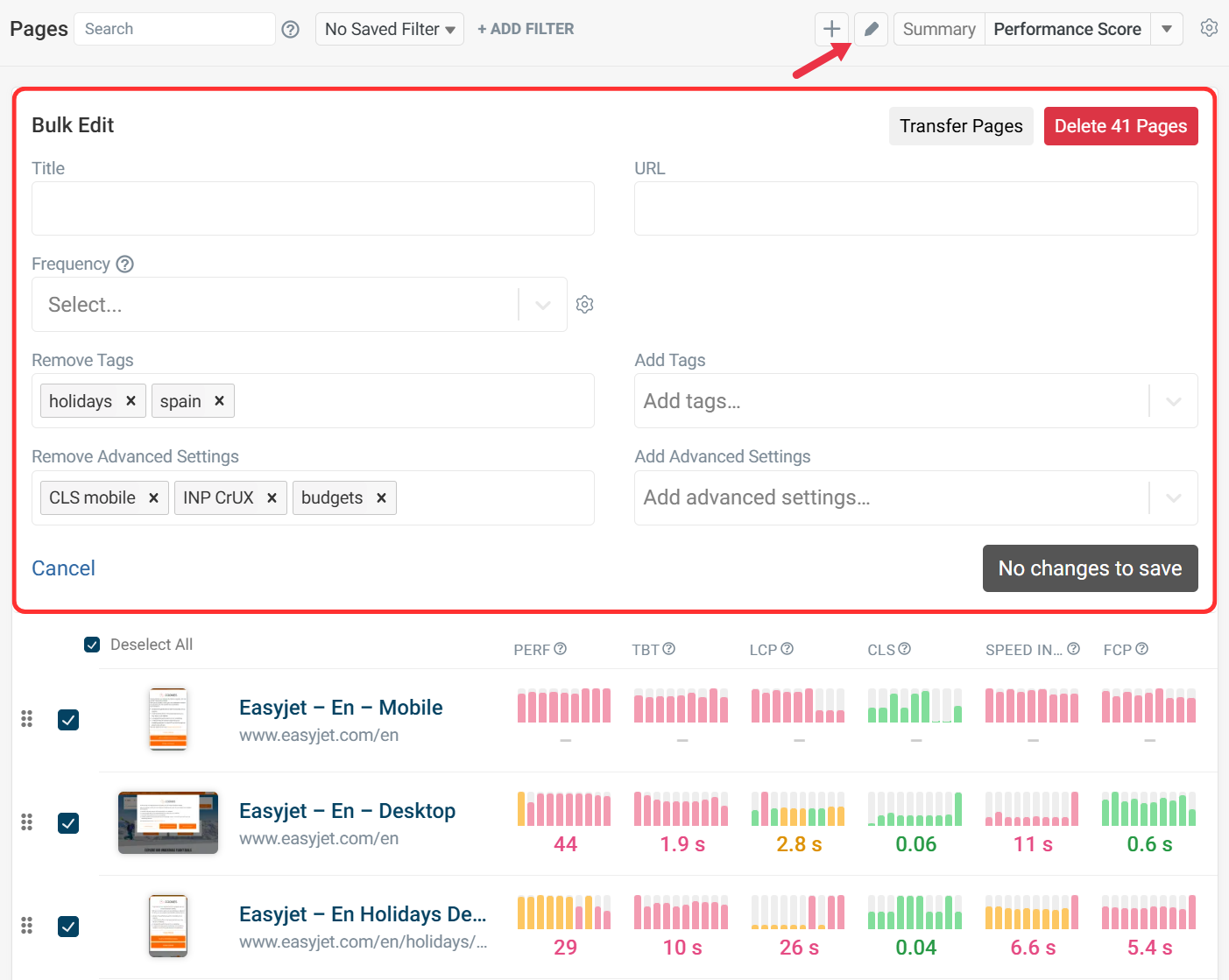
Task: Click the Cancel link
Action: 63,568
